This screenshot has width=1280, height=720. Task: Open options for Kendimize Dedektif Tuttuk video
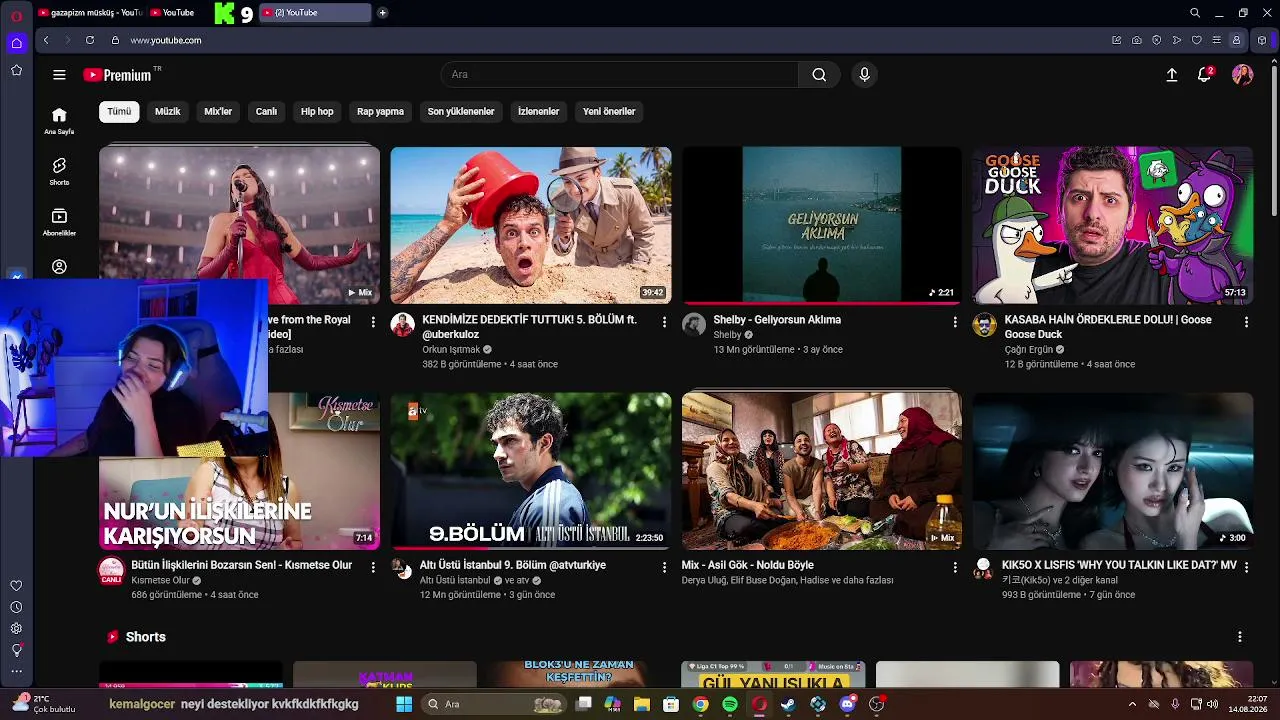pos(664,322)
